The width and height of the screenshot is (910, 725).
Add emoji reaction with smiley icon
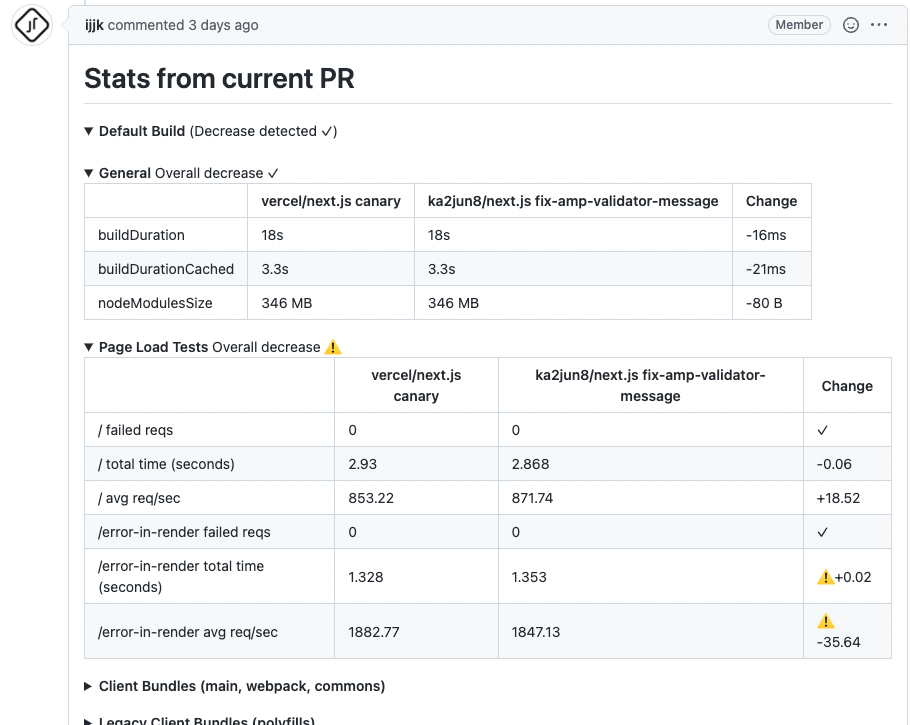pos(851,25)
